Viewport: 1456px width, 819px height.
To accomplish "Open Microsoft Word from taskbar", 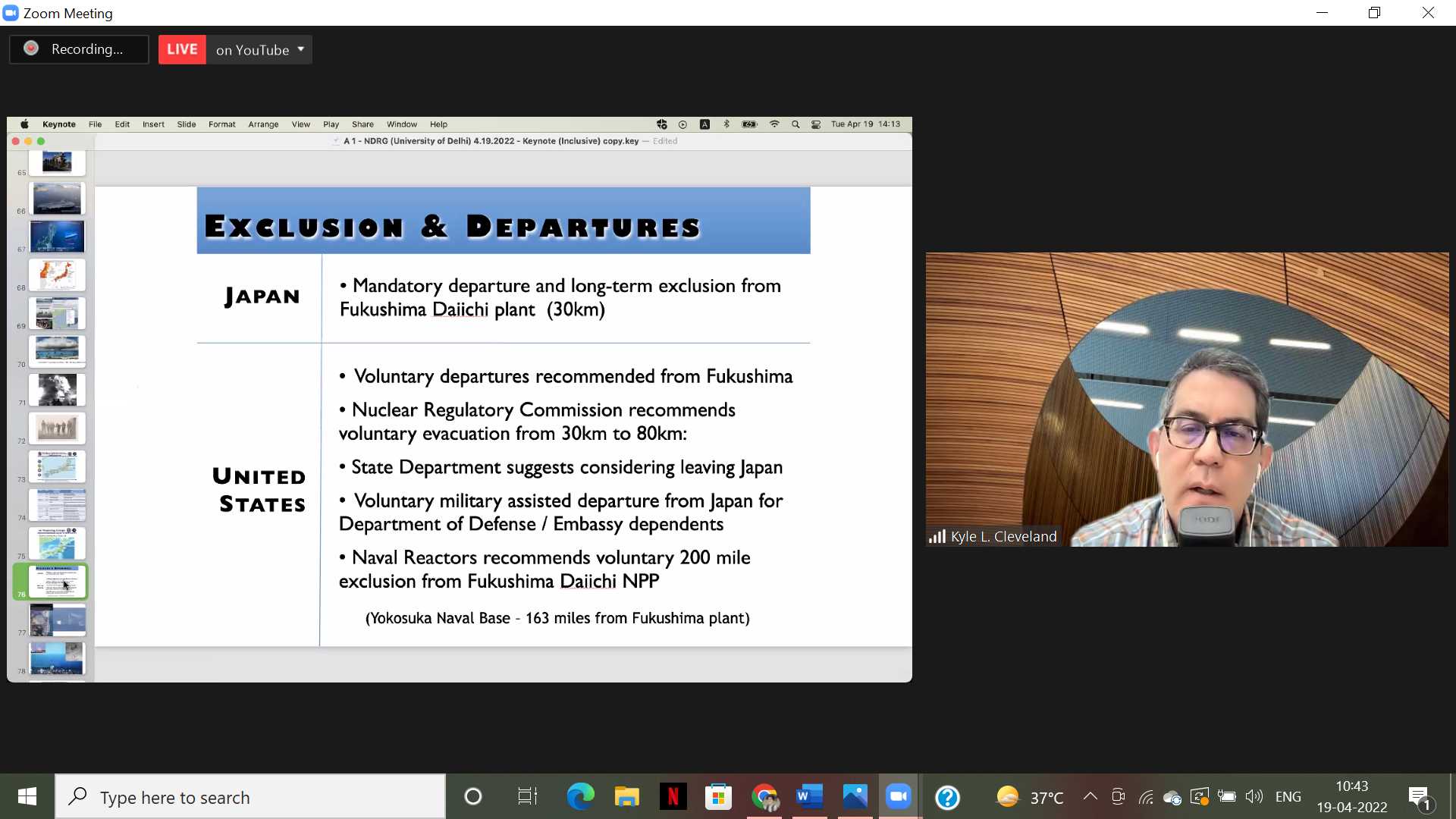I will [x=809, y=797].
